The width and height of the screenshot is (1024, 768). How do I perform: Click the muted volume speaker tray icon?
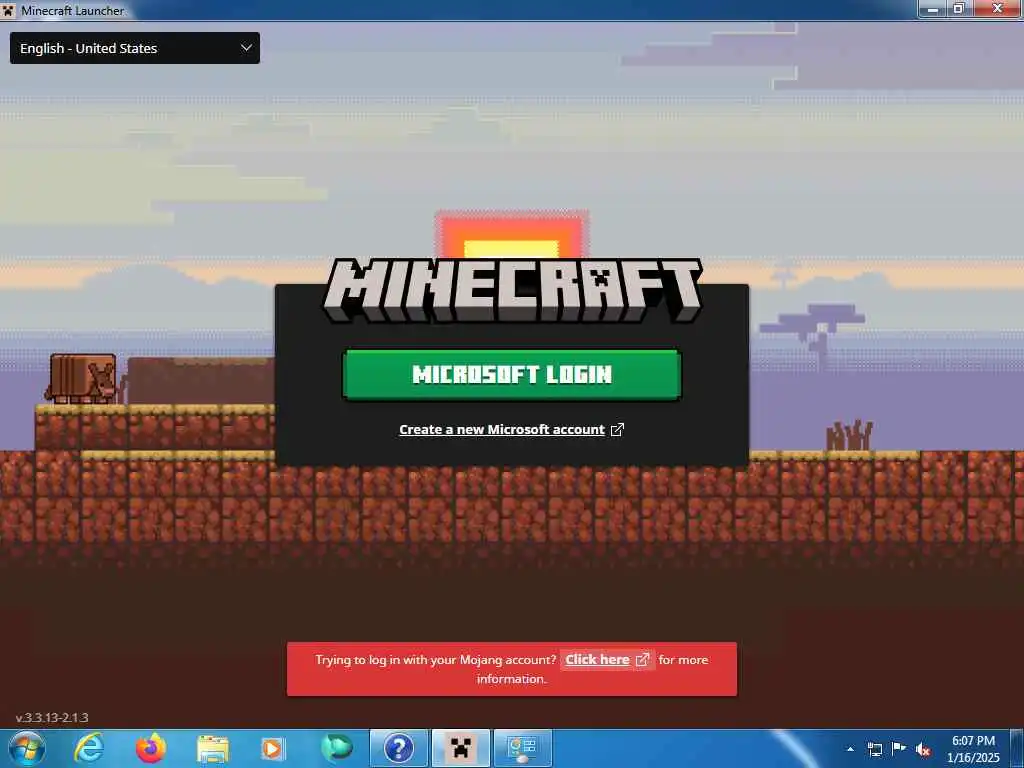(923, 749)
